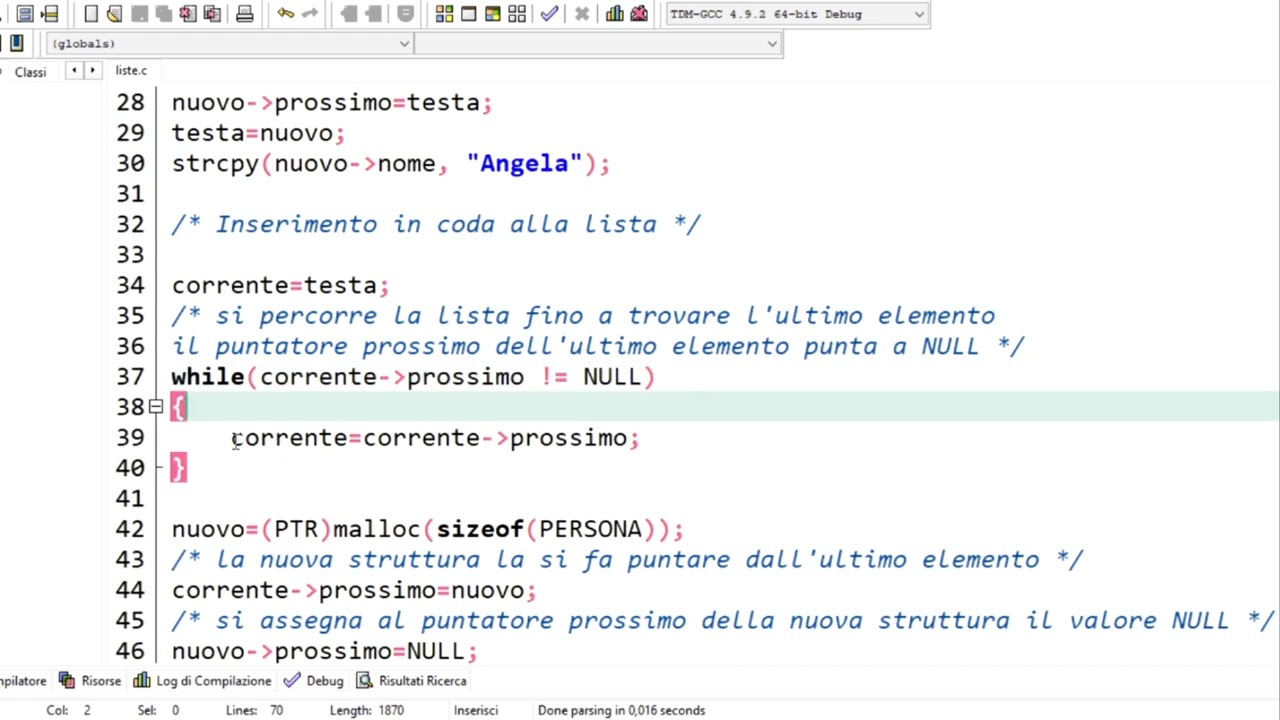The height and width of the screenshot is (720, 1280).
Task: Open the Risorse bottom tab
Action: 90,681
